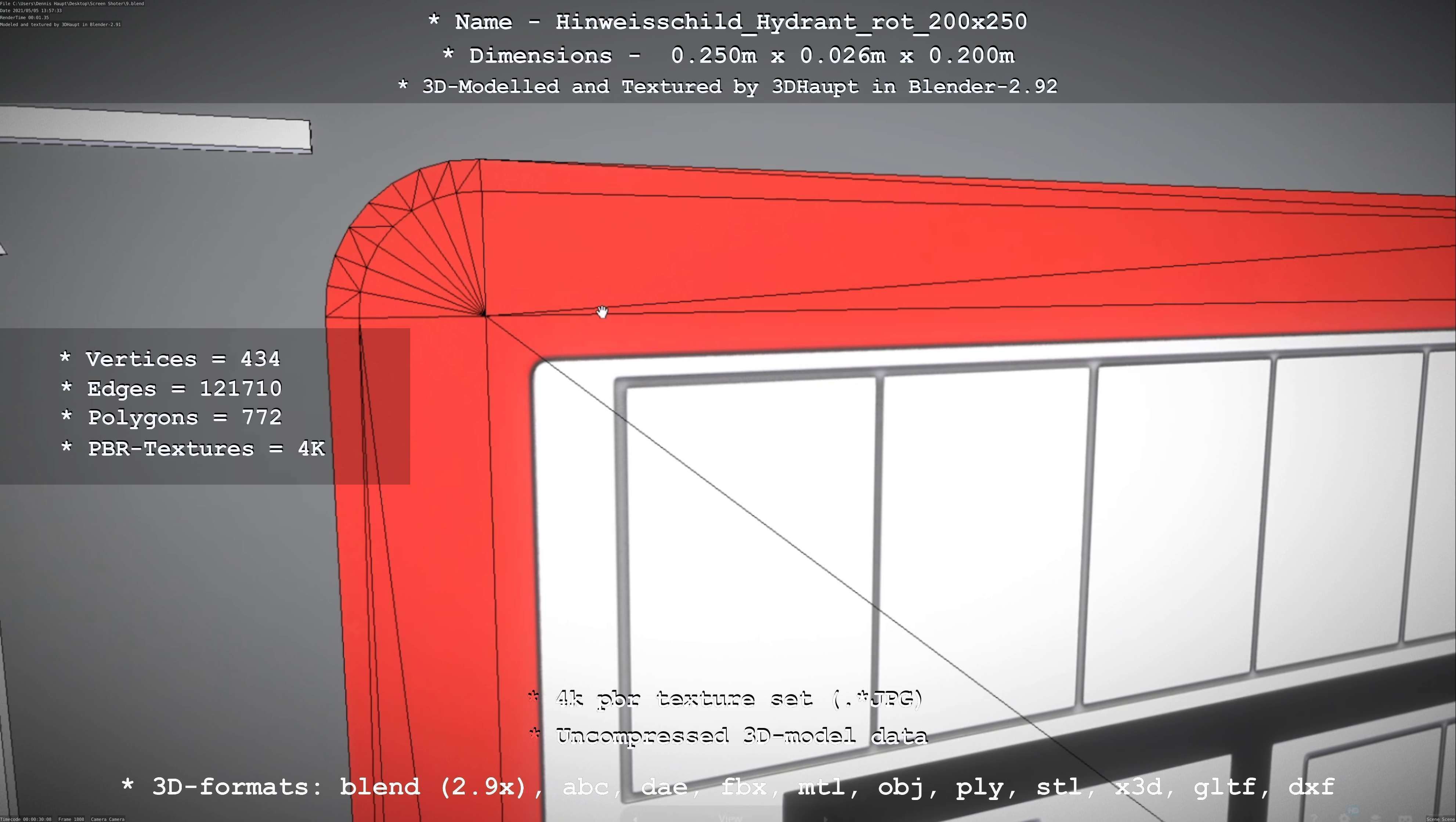The width and height of the screenshot is (1456, 822).
Task: Click the Name line 'Hinweisschild_Hydrant_rot_200x250'
Action: point(727,22)
